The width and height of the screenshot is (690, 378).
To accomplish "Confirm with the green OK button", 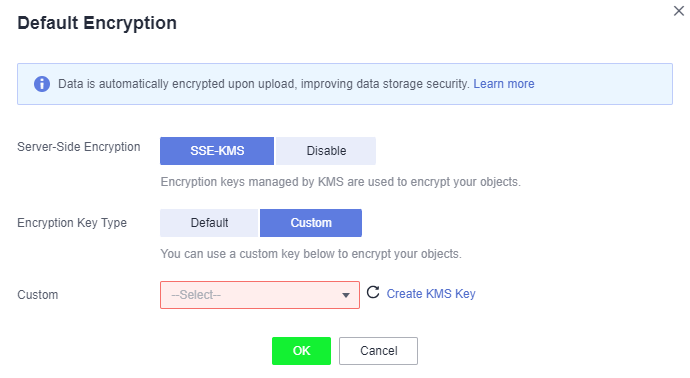I will [x=301, y=351].
